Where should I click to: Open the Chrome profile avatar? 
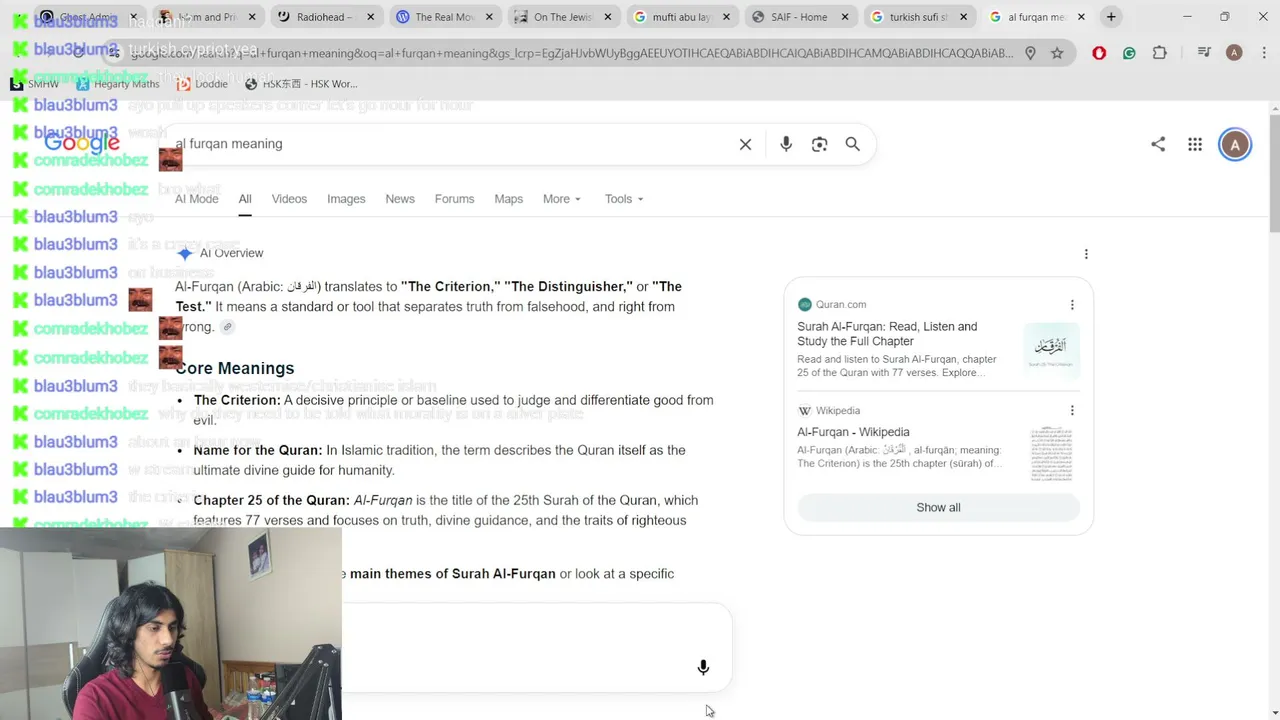click(1234, 53)
